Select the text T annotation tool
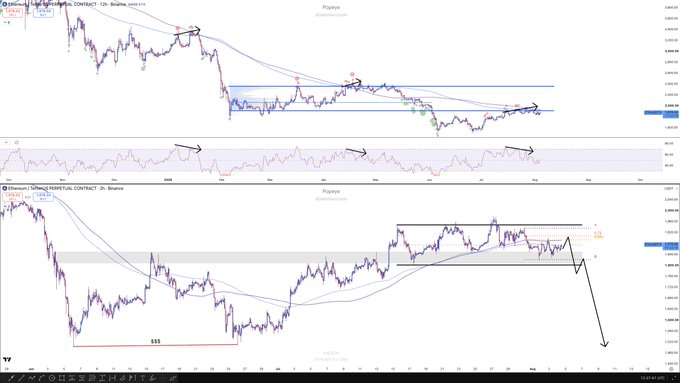 (142, 378)
